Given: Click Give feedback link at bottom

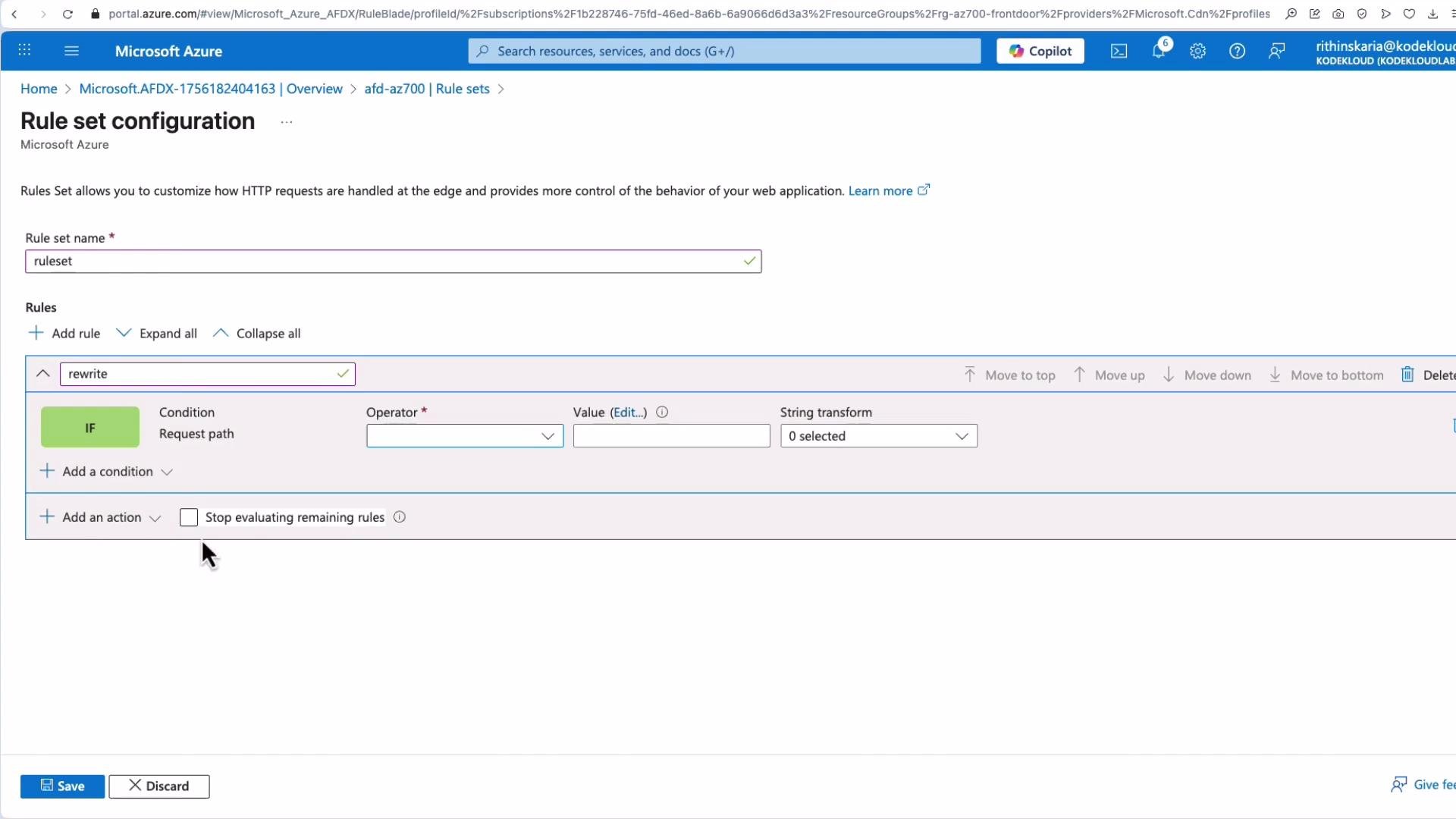Looking at the screenshot, I should point(1423,785).
